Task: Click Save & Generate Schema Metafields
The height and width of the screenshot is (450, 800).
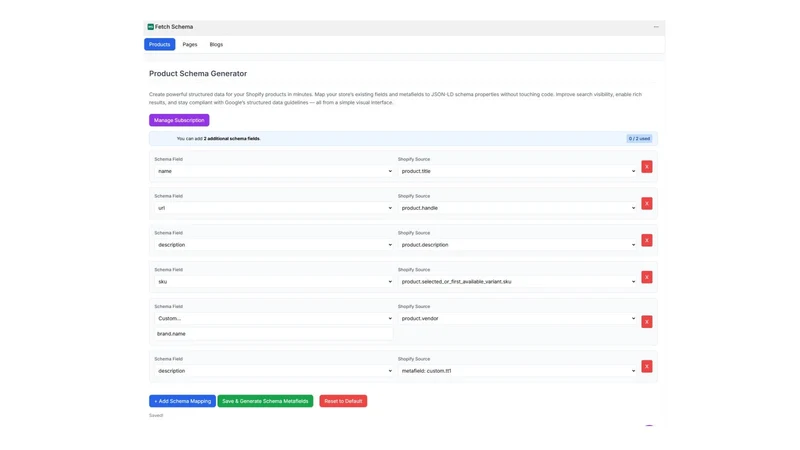Action: (x=265, y=401)
